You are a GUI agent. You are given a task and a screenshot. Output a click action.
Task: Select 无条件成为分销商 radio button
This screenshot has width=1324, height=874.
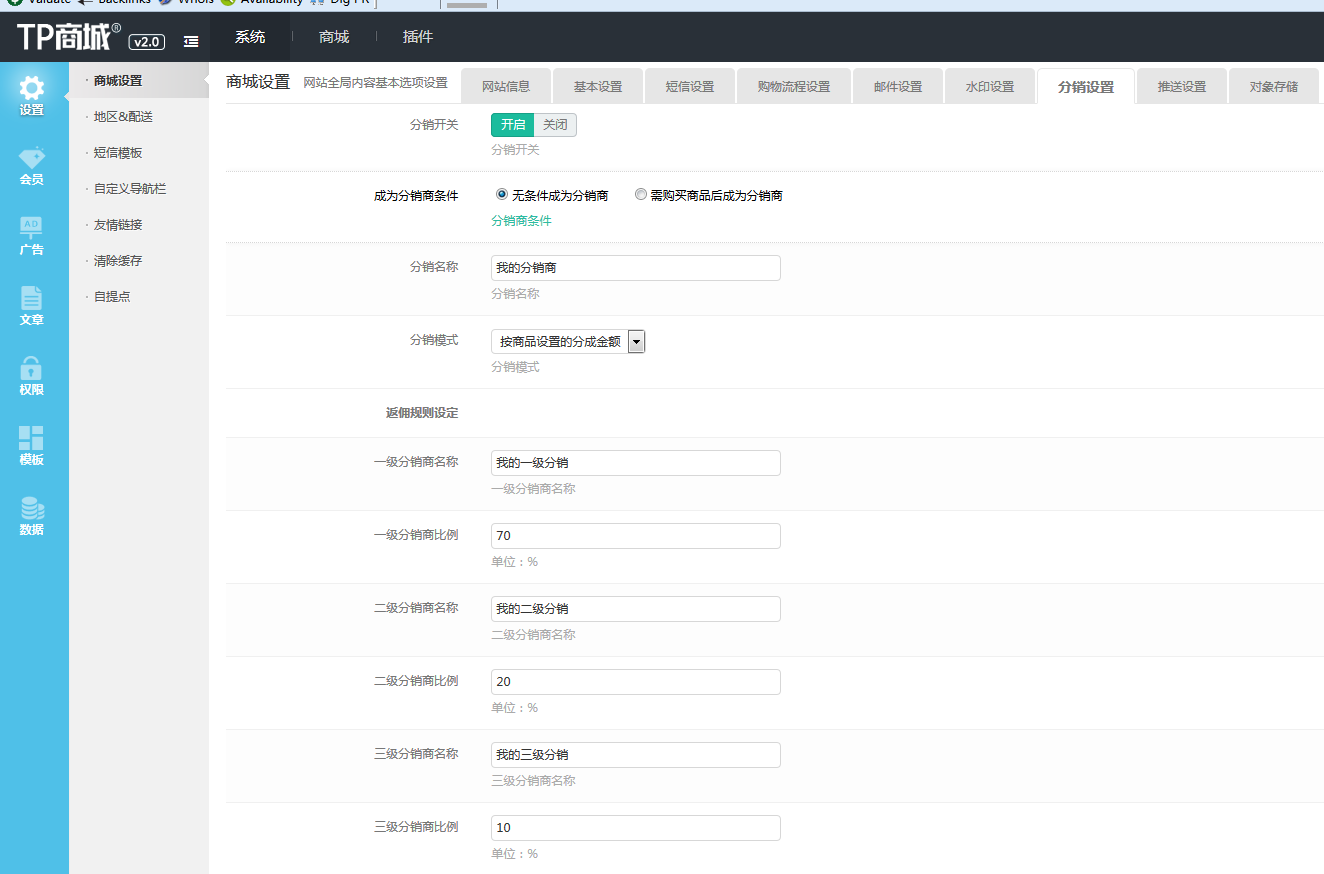pyautogui.click(x=502, y=195)
